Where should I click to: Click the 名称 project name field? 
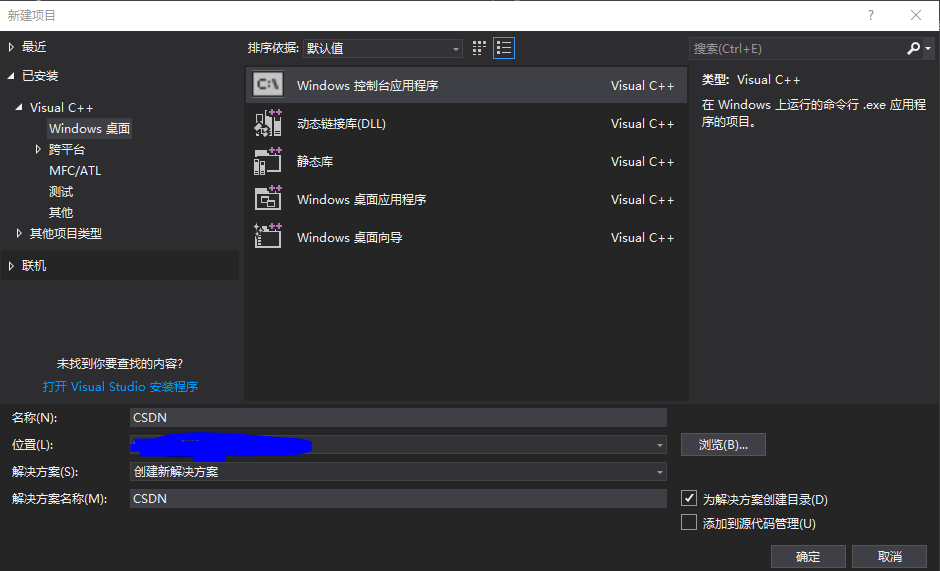point(398,418)
